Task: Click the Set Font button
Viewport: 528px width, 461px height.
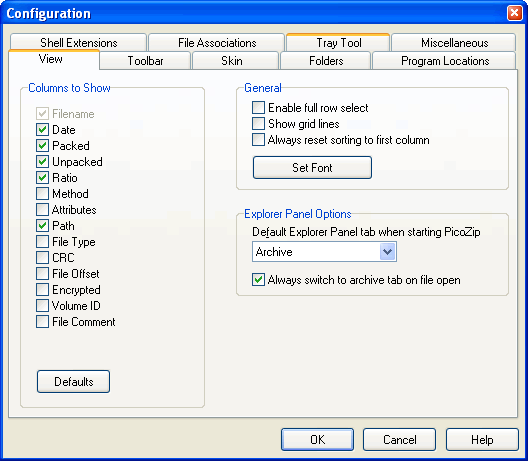Action: [x=312, y=167]
